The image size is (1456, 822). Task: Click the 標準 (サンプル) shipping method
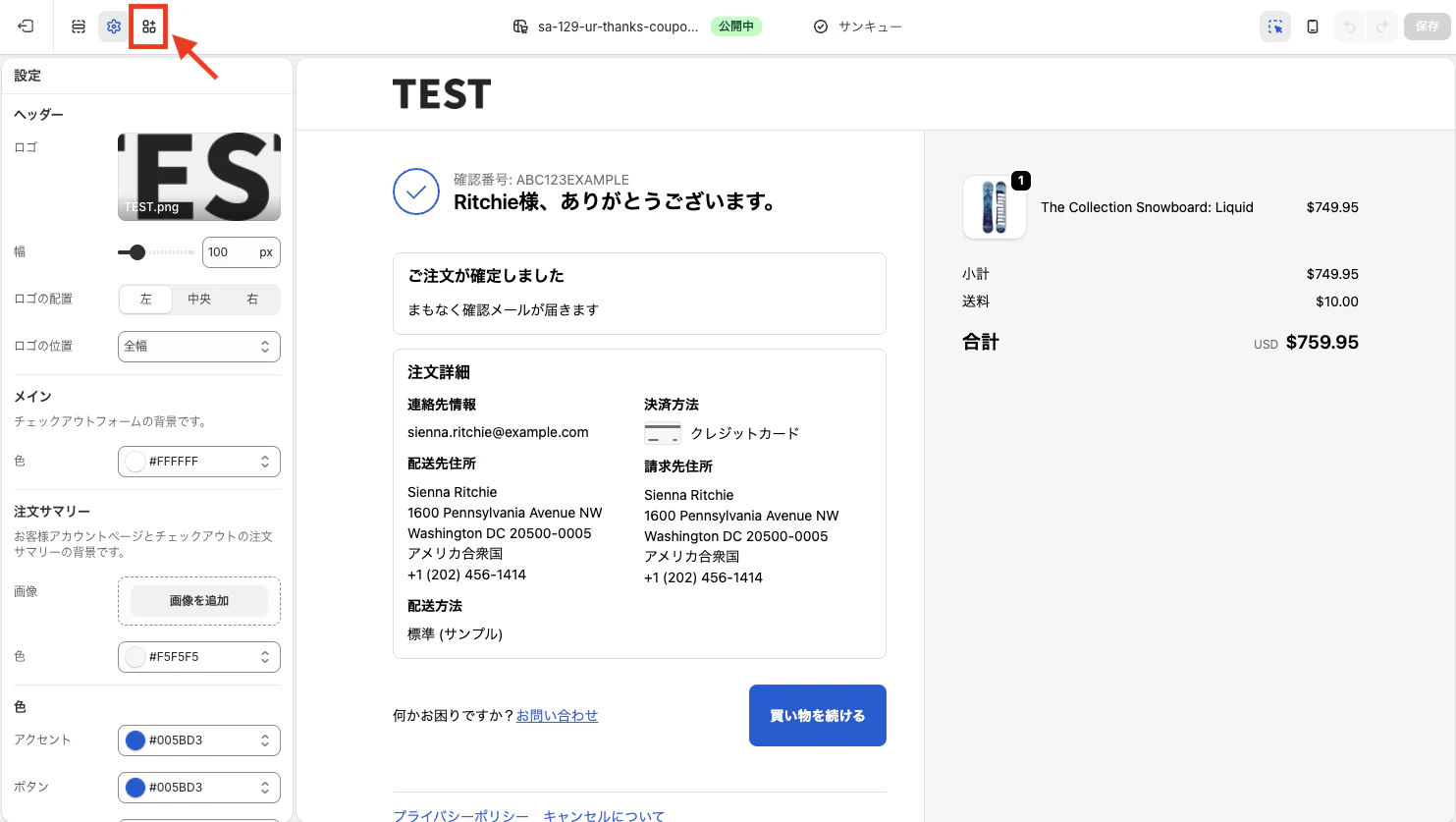(x=455, y=634)
